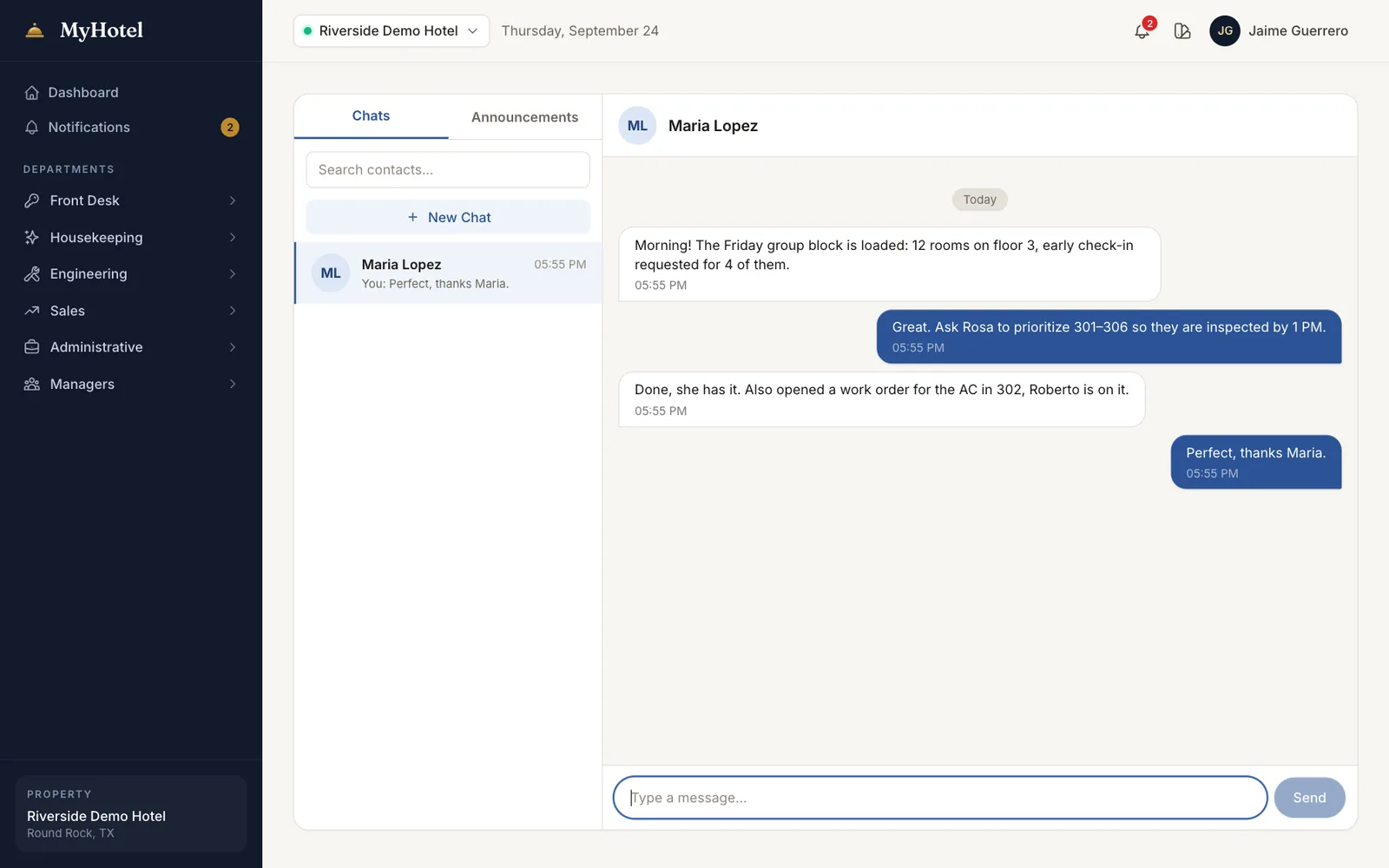1389x868 pixels.
Task: Click the theme icon beside the bell
Action: coord(1182,31)
